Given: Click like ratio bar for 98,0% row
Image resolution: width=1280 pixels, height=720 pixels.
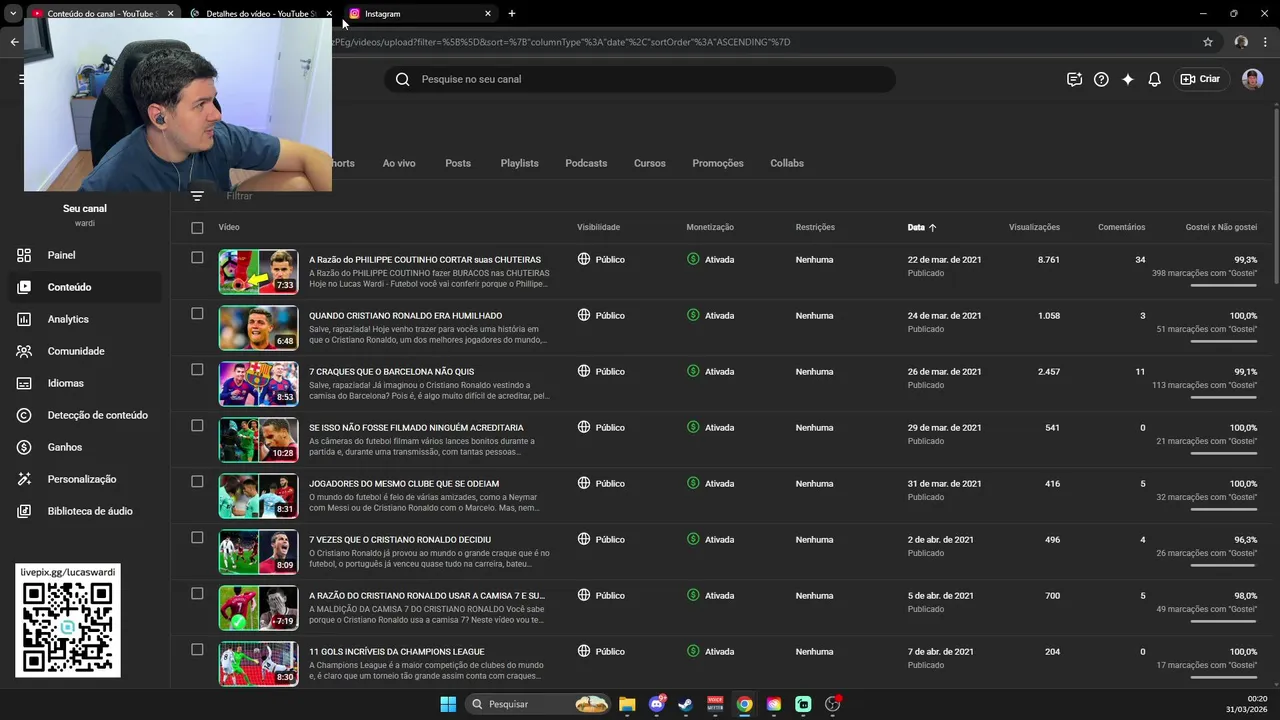Looking at the screenshot, I should (x=1224, y=622).
